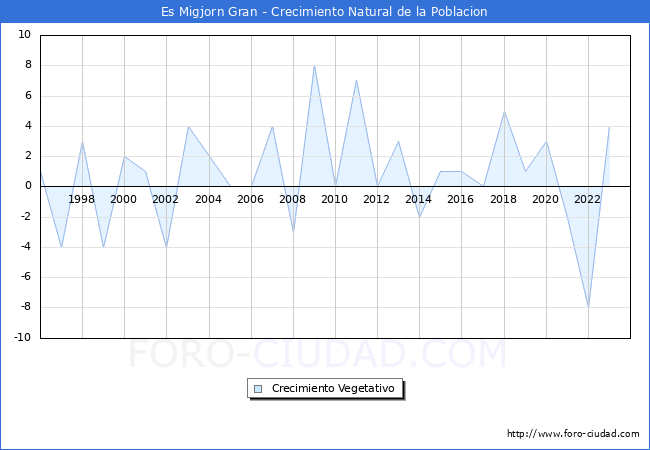Click the y-axis value 6

(x=28, y=95)
